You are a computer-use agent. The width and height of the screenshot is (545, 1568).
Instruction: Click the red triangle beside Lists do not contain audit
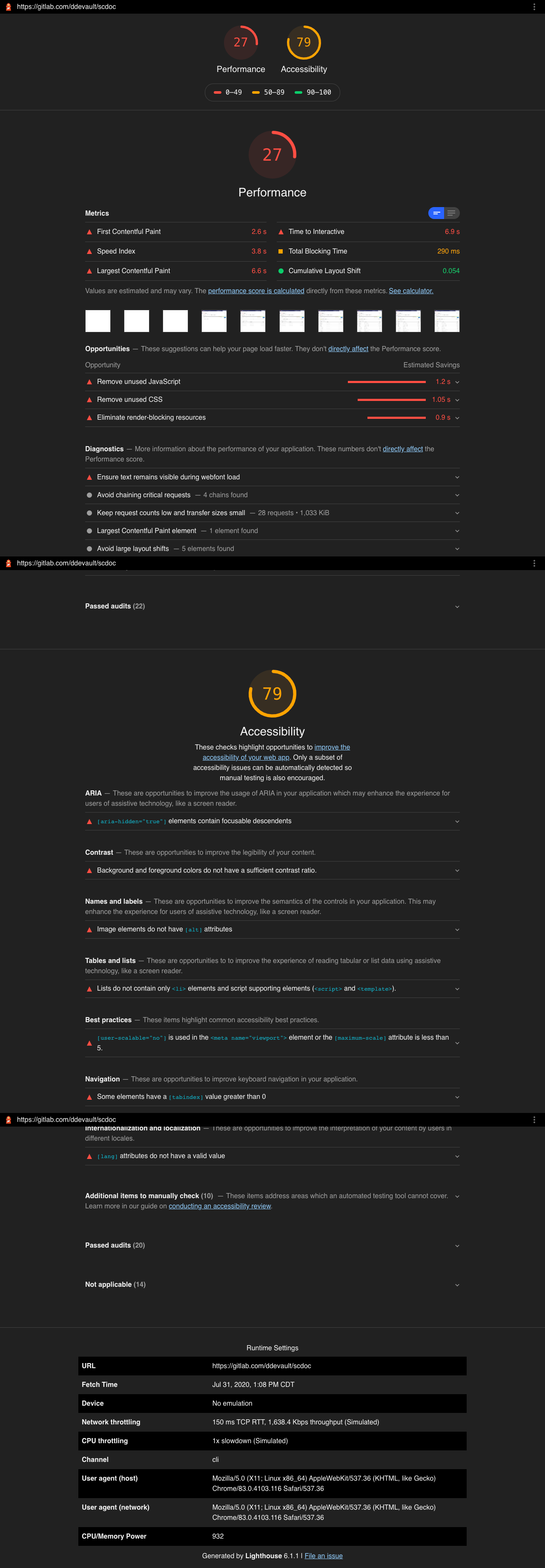click(89, 989)
